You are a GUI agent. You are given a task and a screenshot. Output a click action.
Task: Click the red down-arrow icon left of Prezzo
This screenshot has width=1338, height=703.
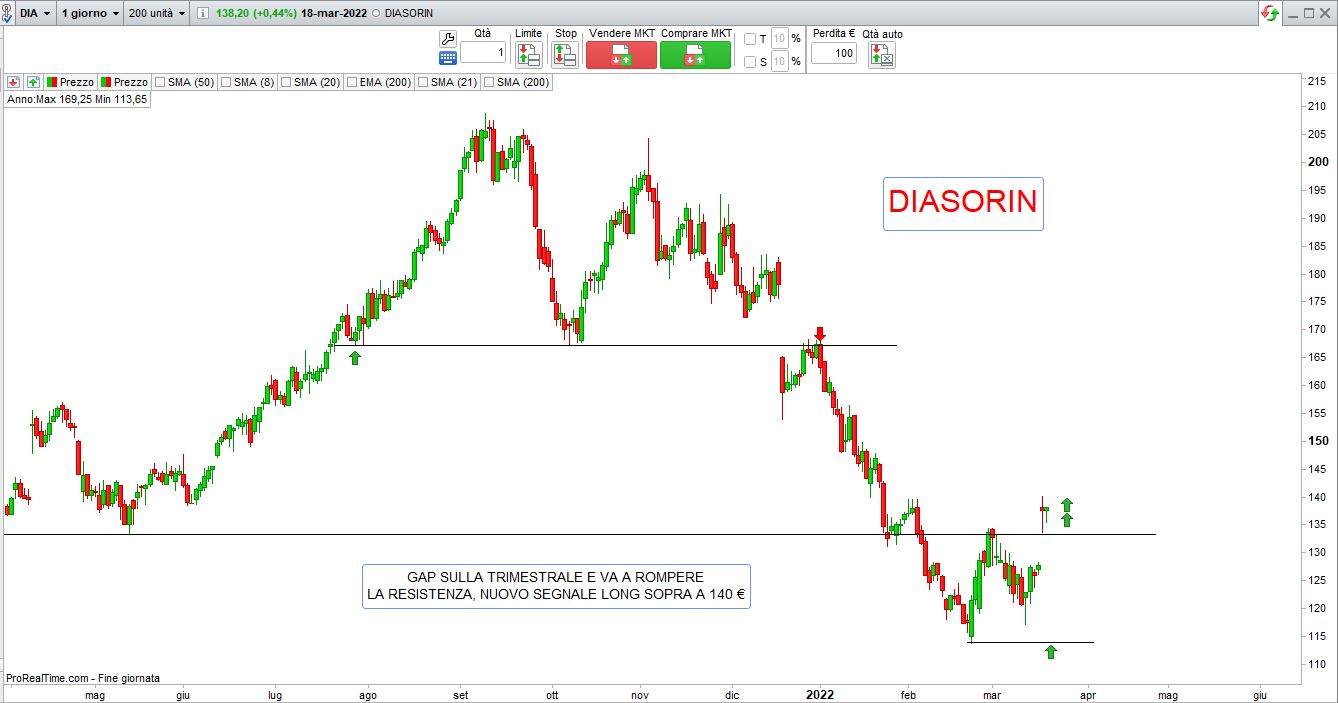[13, 82]
